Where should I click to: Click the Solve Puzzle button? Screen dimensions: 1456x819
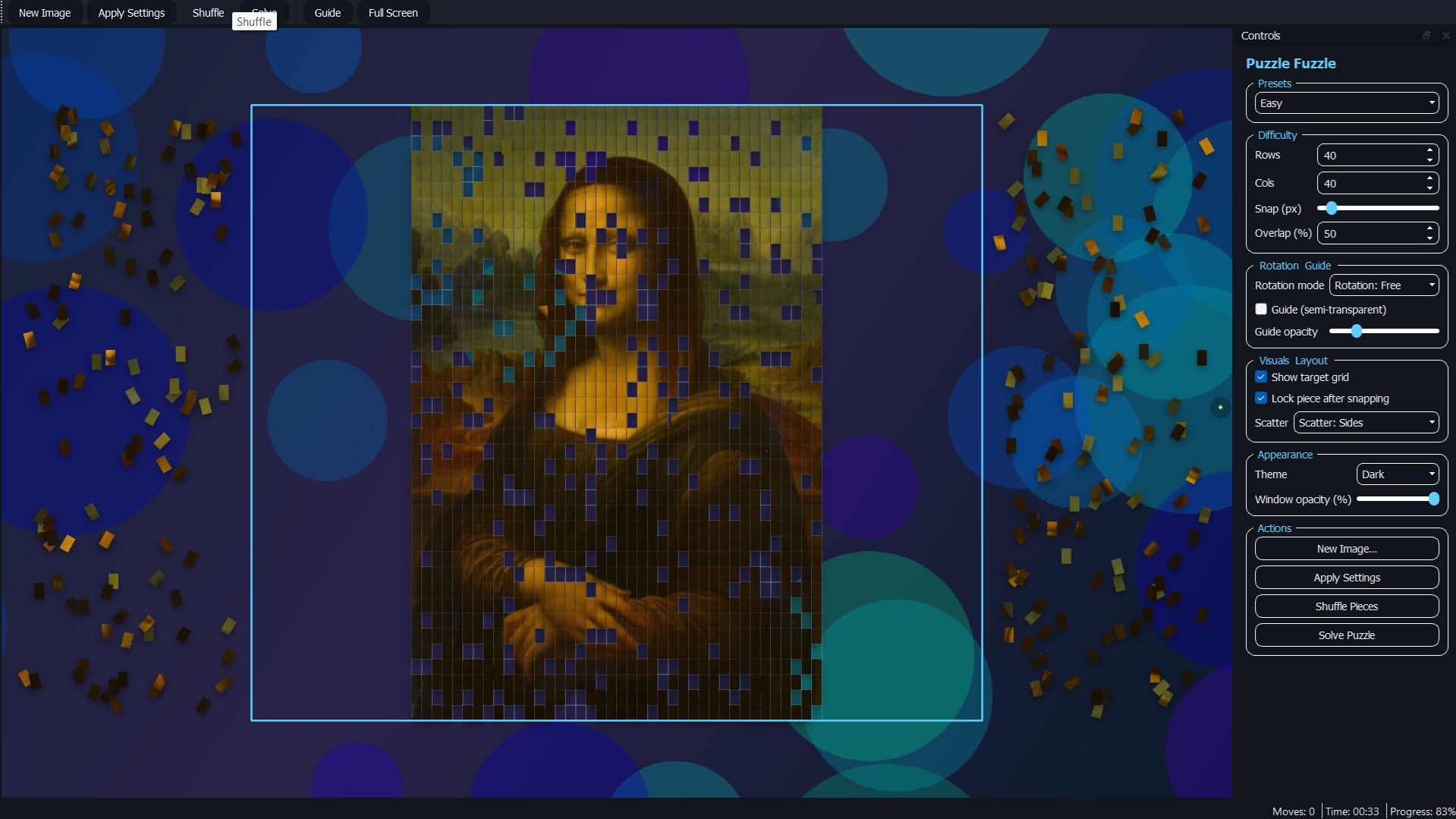1346,635
